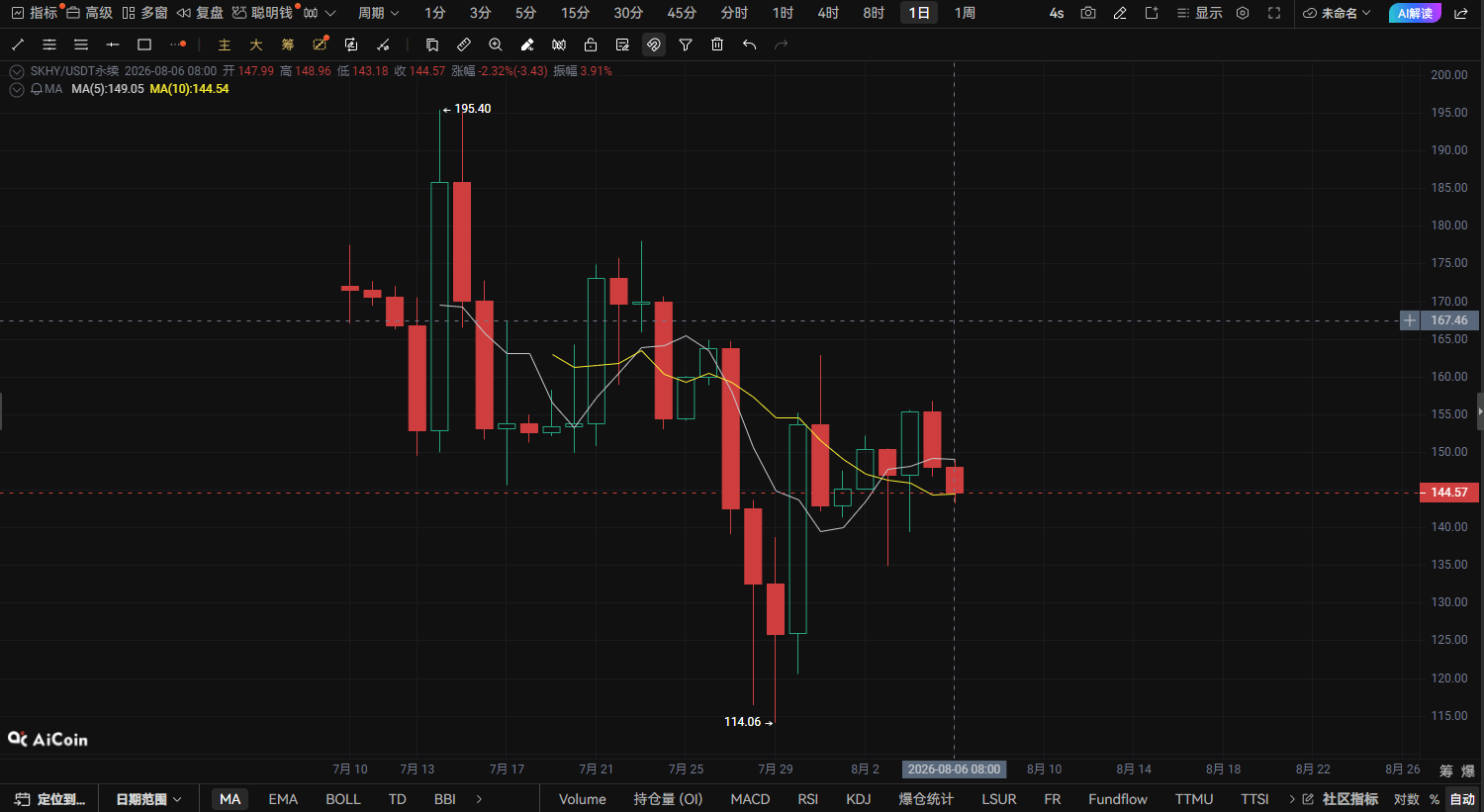Open the 显示 display options
The image size is (1484, 812).
tap(1199, 13)
